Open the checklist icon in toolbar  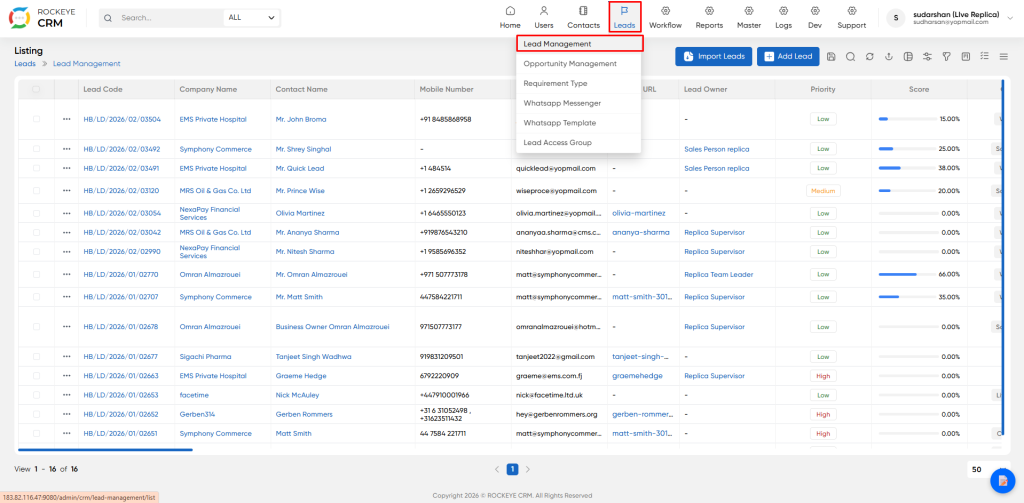[x=985, y=57]
